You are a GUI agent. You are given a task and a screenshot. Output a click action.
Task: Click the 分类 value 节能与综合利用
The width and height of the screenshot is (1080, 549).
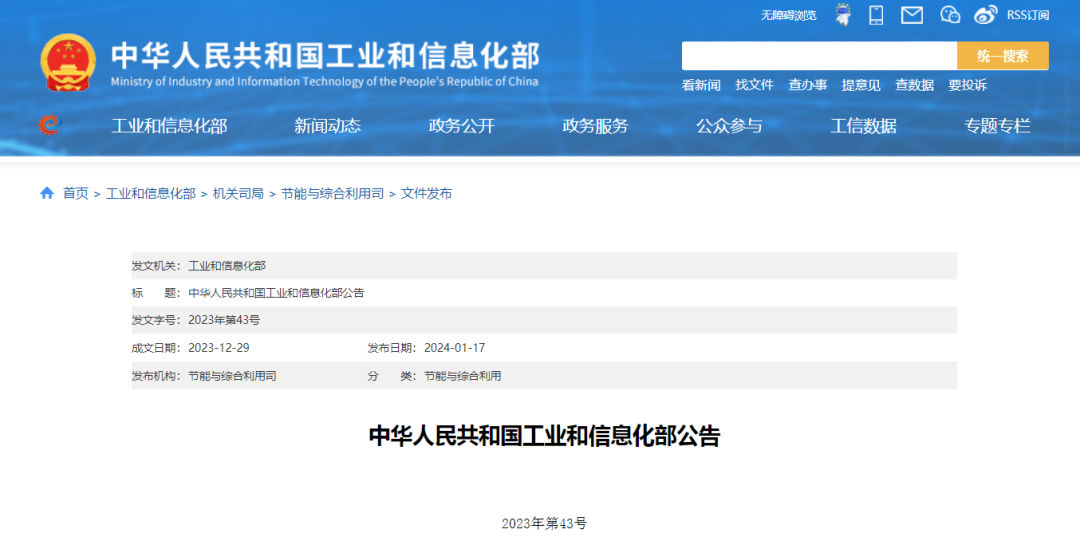[x=462, y=376]
